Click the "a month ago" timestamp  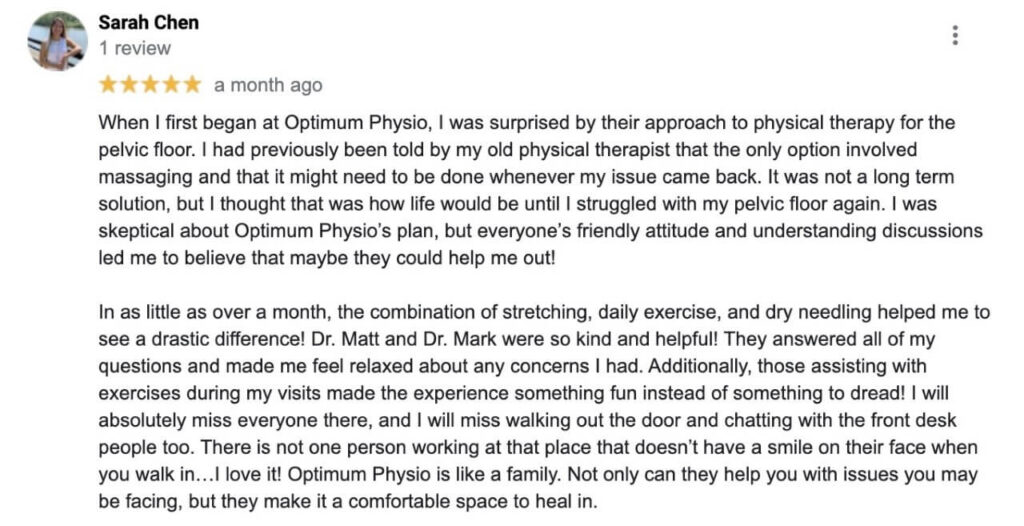point(268,85)
